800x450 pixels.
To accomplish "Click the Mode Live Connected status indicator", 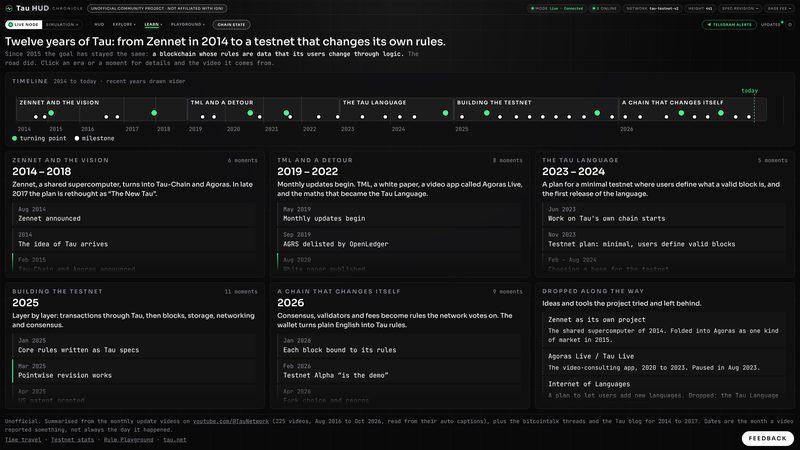I will [557, 8].
